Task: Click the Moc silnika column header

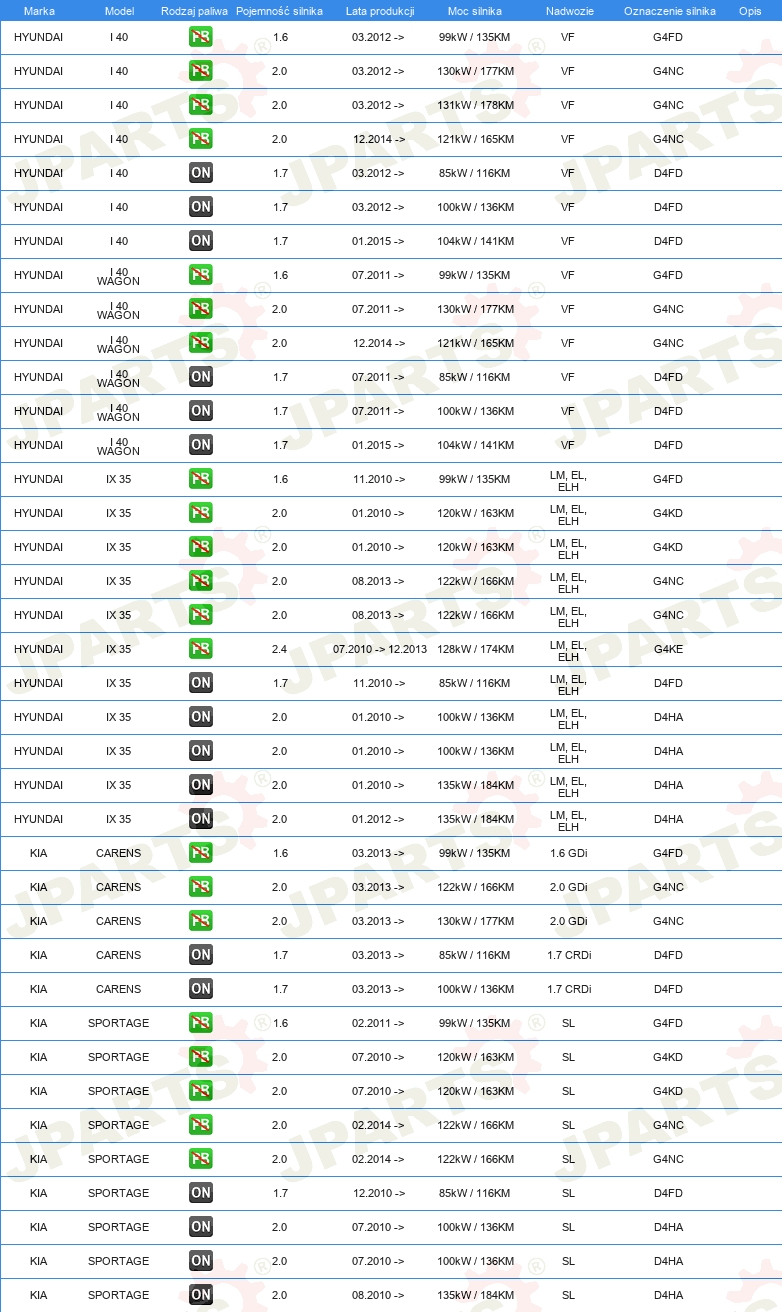Action: pyautogui.click(x=476, y=11)
